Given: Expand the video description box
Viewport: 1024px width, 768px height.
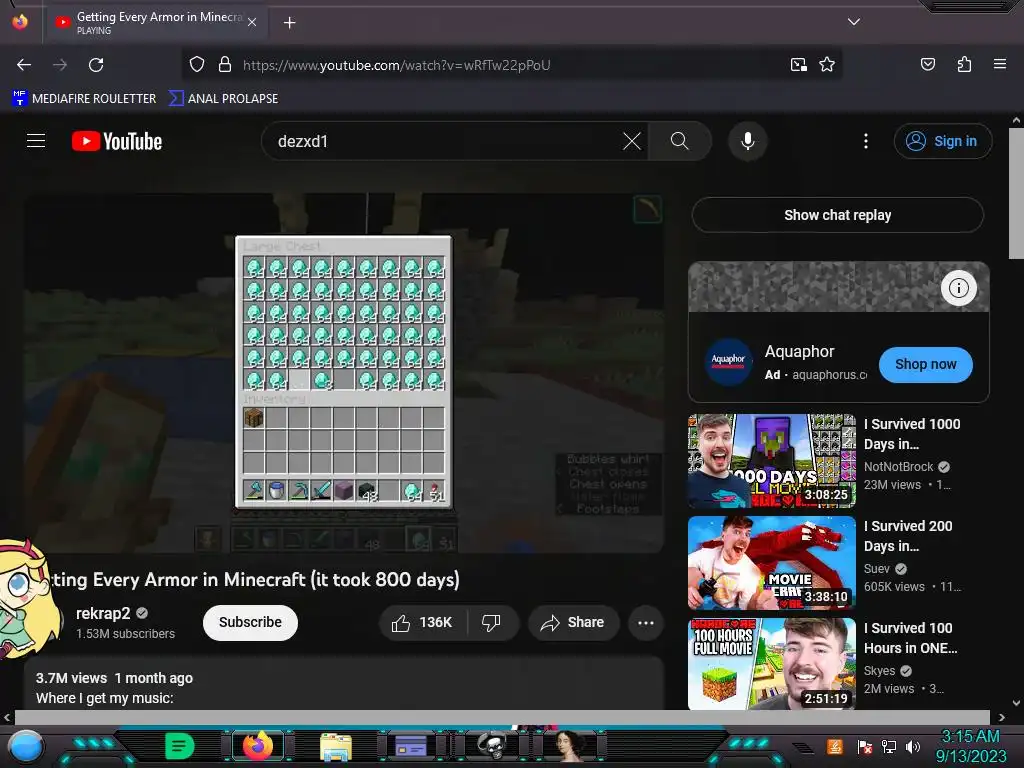Looking at the screenshot, I should pos(344,684).
